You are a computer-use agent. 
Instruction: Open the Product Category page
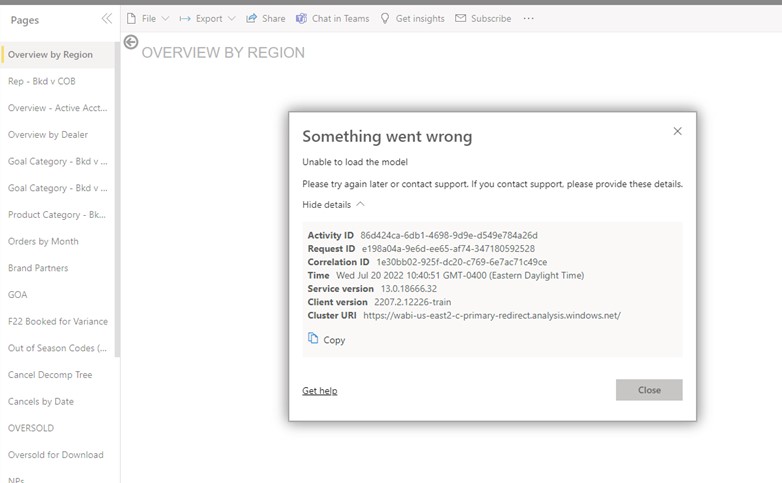[57, 215]
